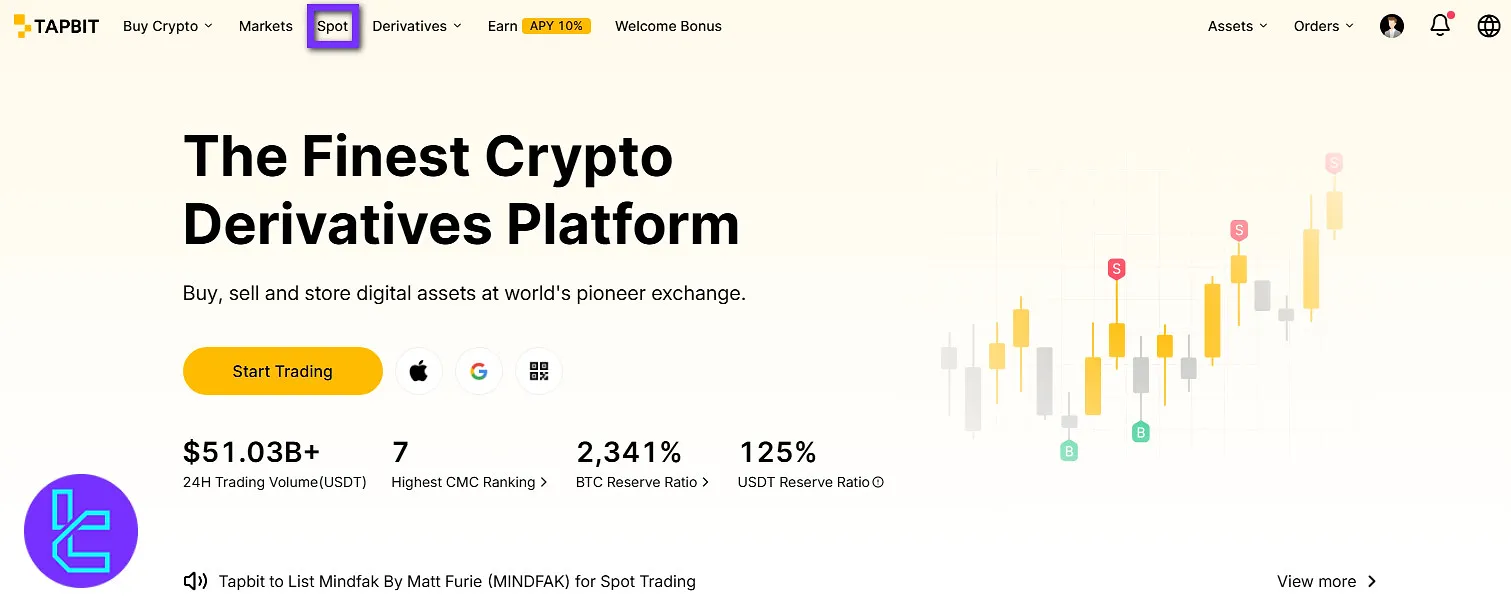Expand the Buy Crypto dropdown
The height and width of the screenshot is (607, 1511).
(x=167, y=26)
